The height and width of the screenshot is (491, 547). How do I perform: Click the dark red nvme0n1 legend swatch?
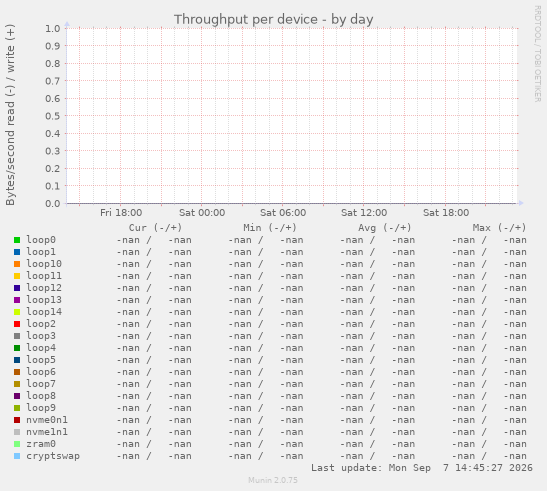tap(17, 420)
